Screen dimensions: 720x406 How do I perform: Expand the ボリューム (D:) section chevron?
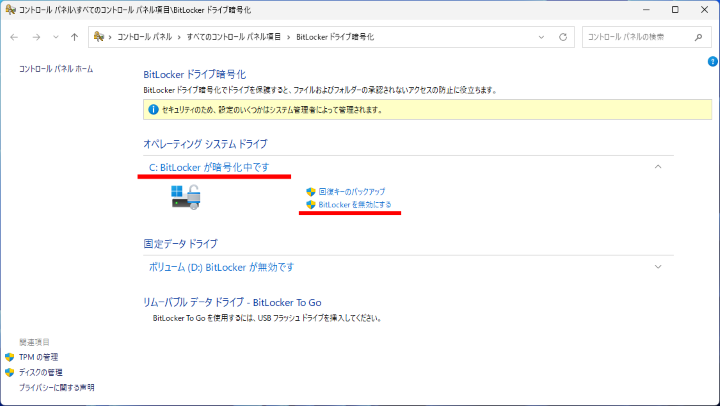pos(657,267)
